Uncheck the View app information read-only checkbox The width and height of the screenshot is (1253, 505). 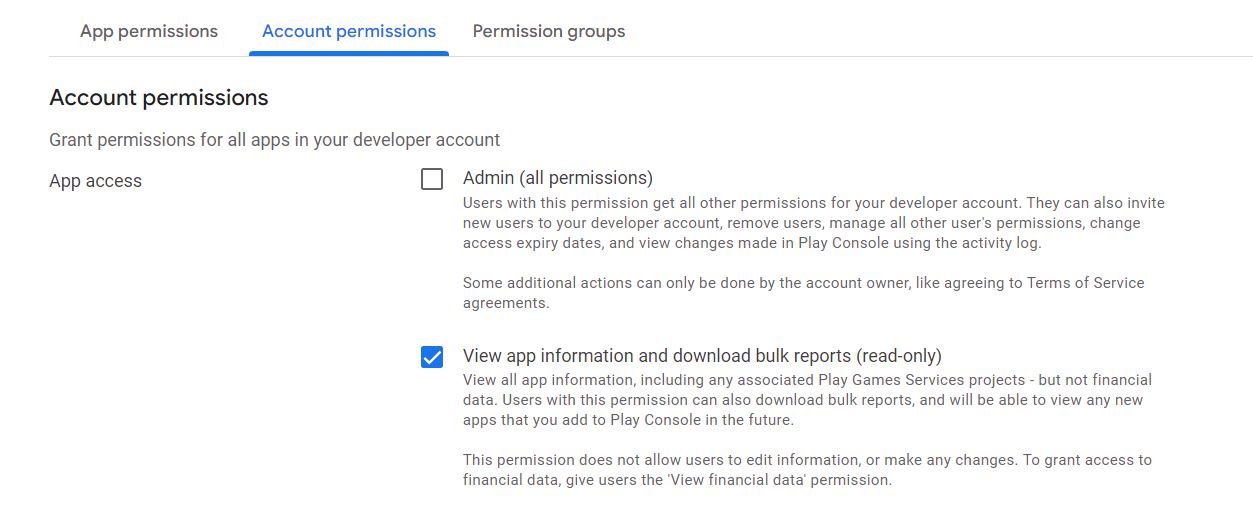(432, 357)
